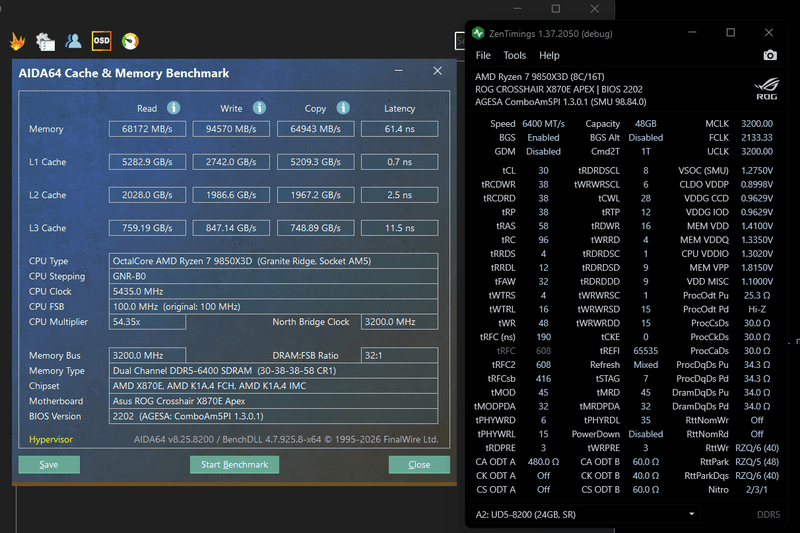Click CPU Multiplier field 54.35x
The height and width of the screenshot is (533, 800).
pyautogui.click(x=147, y=322)
